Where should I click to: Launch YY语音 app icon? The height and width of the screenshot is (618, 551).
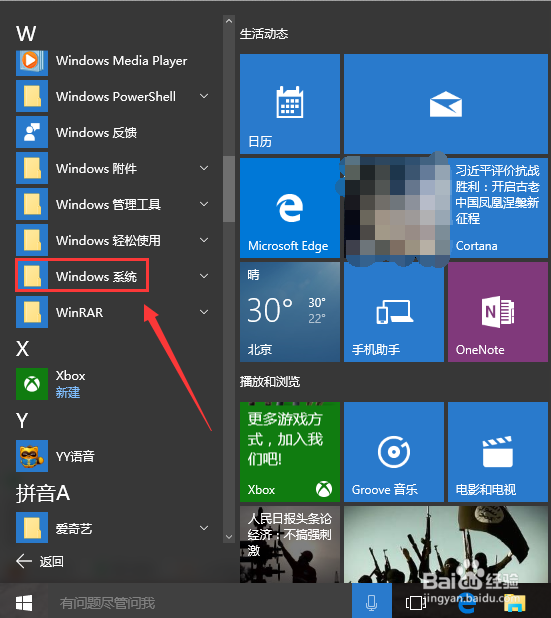click(x=32, y=456)
